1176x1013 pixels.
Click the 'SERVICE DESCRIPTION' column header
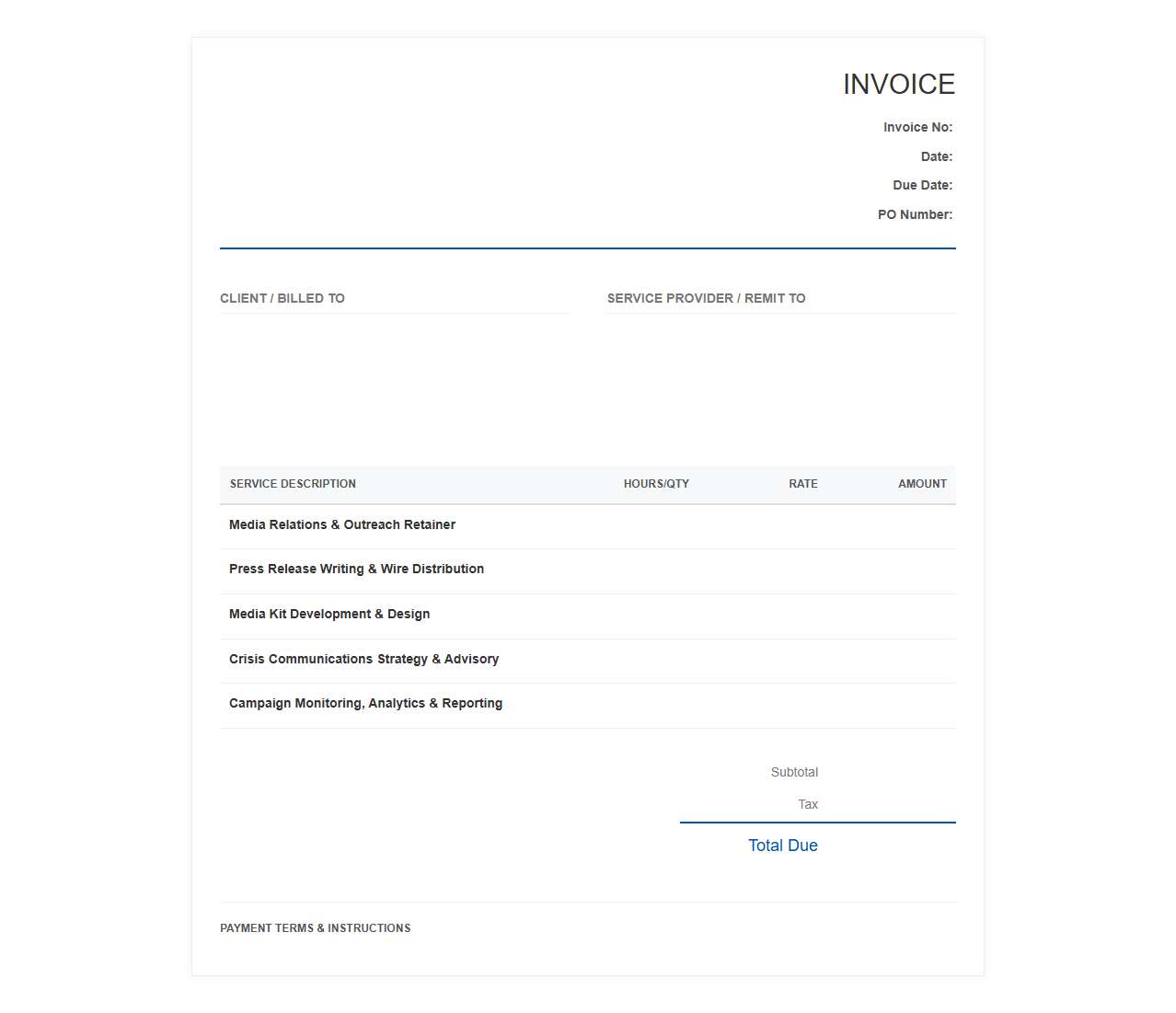(293, 484)
